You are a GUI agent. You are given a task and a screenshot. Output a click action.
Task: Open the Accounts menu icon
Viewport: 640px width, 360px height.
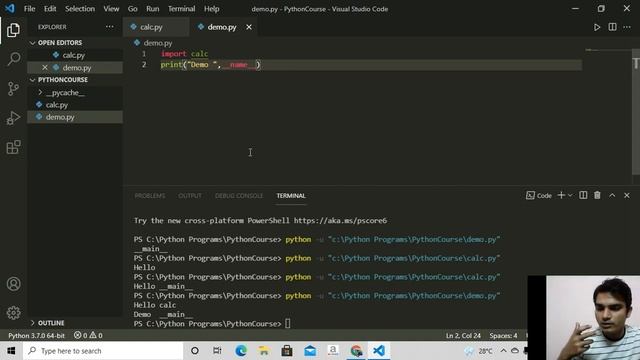click(x=13, y=284)
